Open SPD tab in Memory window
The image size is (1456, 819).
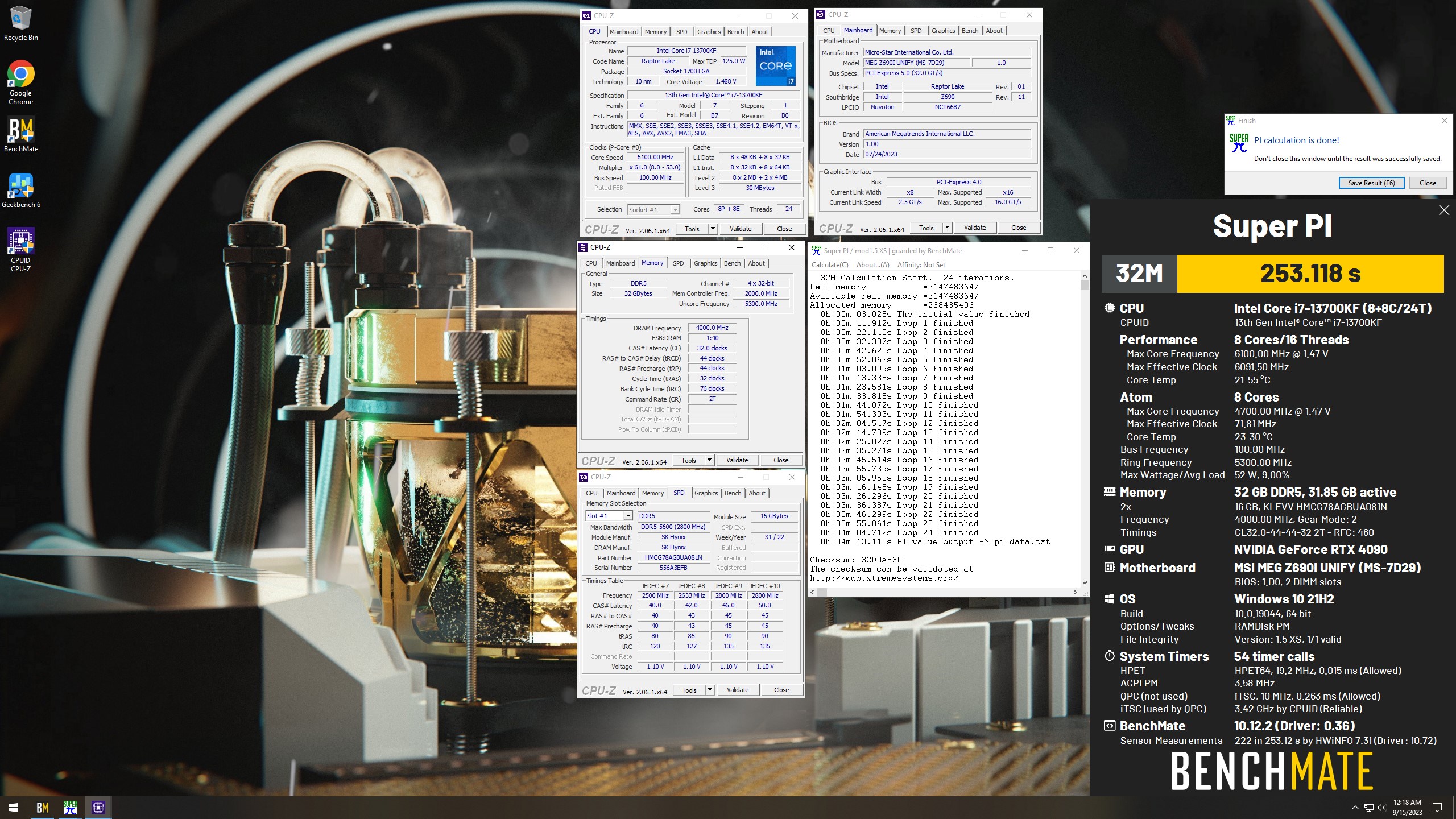678,263
